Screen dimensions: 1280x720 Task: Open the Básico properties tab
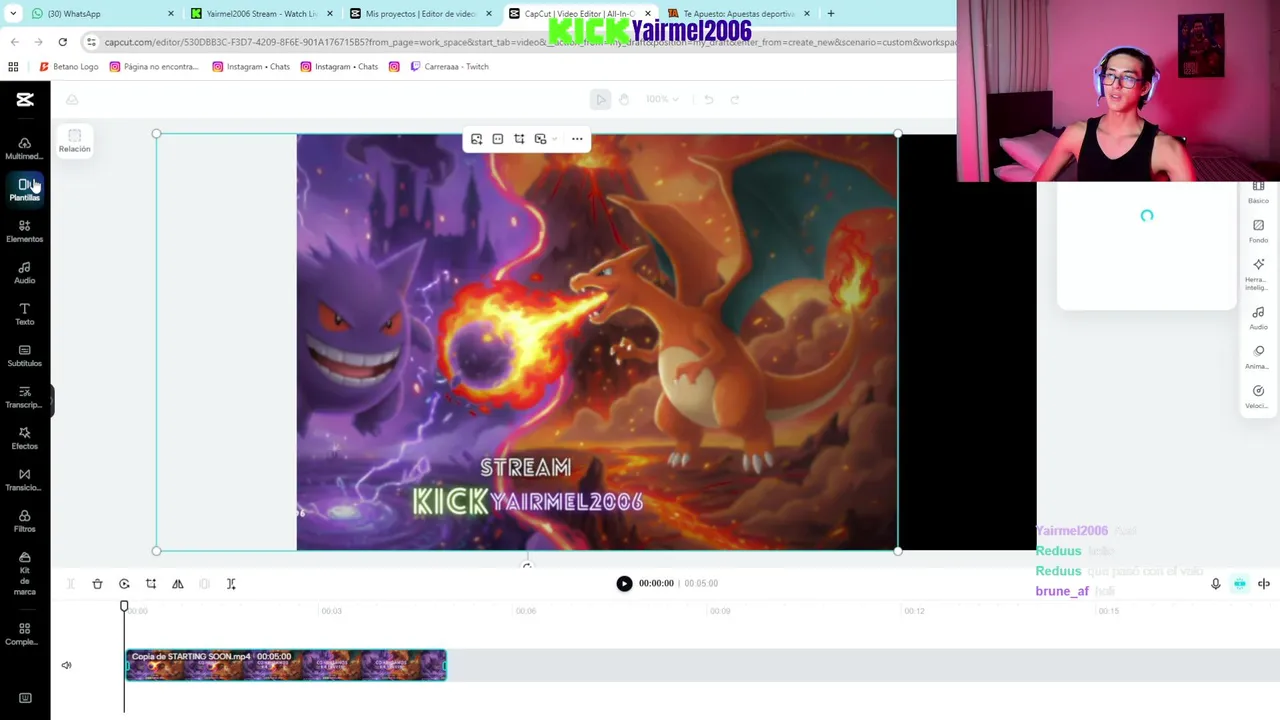[x=1258, y=192]
